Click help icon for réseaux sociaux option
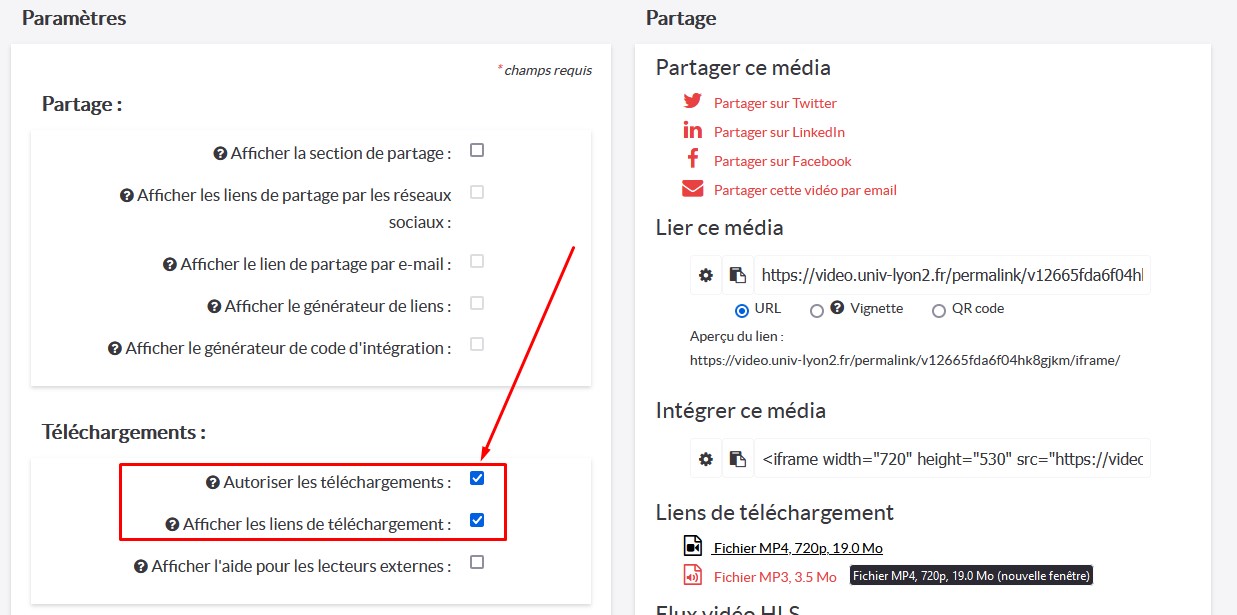 point(127,196)
